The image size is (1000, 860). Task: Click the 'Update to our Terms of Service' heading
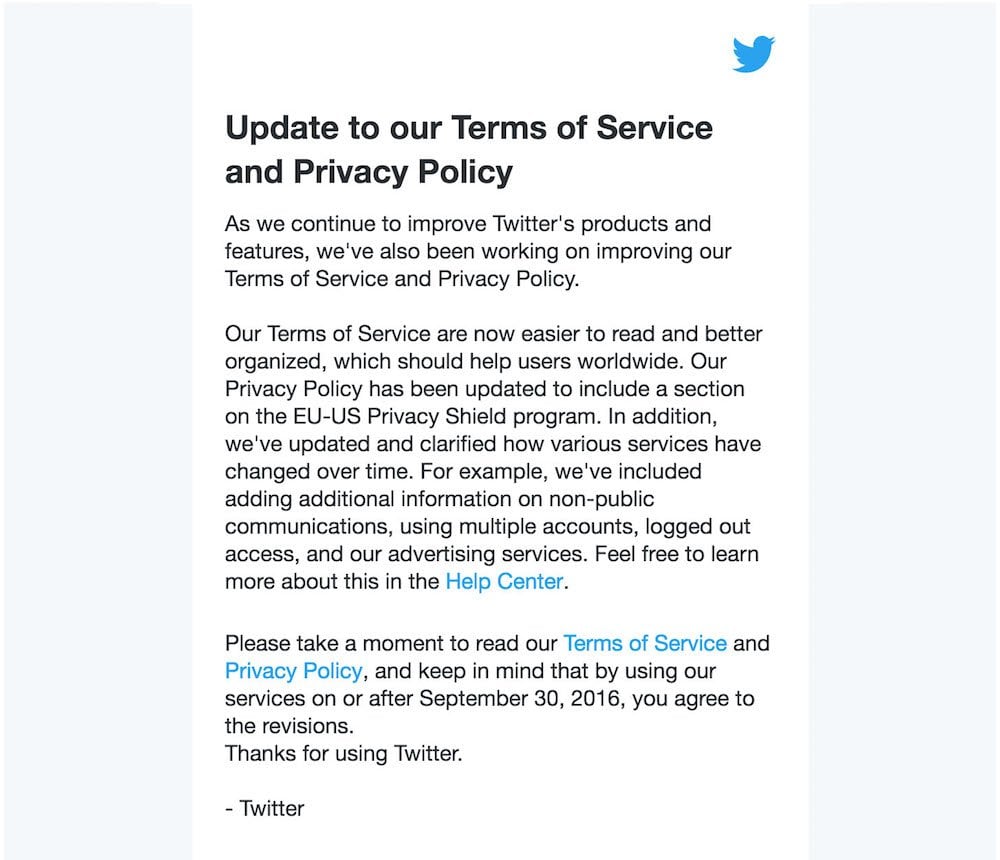[x=469, y=128]
